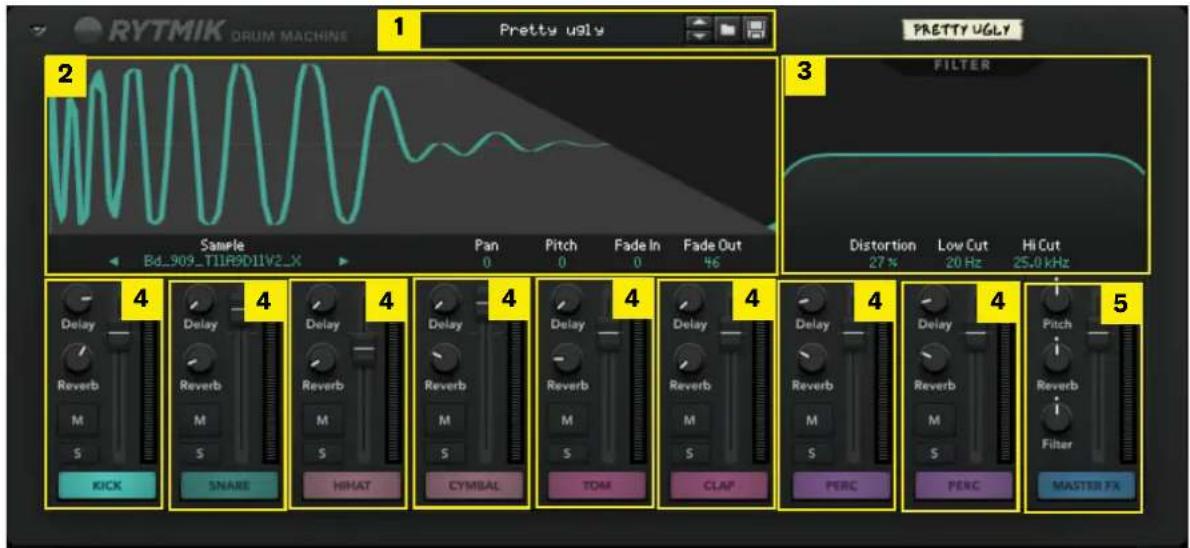This screenshot has height=548, width=1190.
Task: Click the Master Pitch knob
Action: pos(1057,301)
